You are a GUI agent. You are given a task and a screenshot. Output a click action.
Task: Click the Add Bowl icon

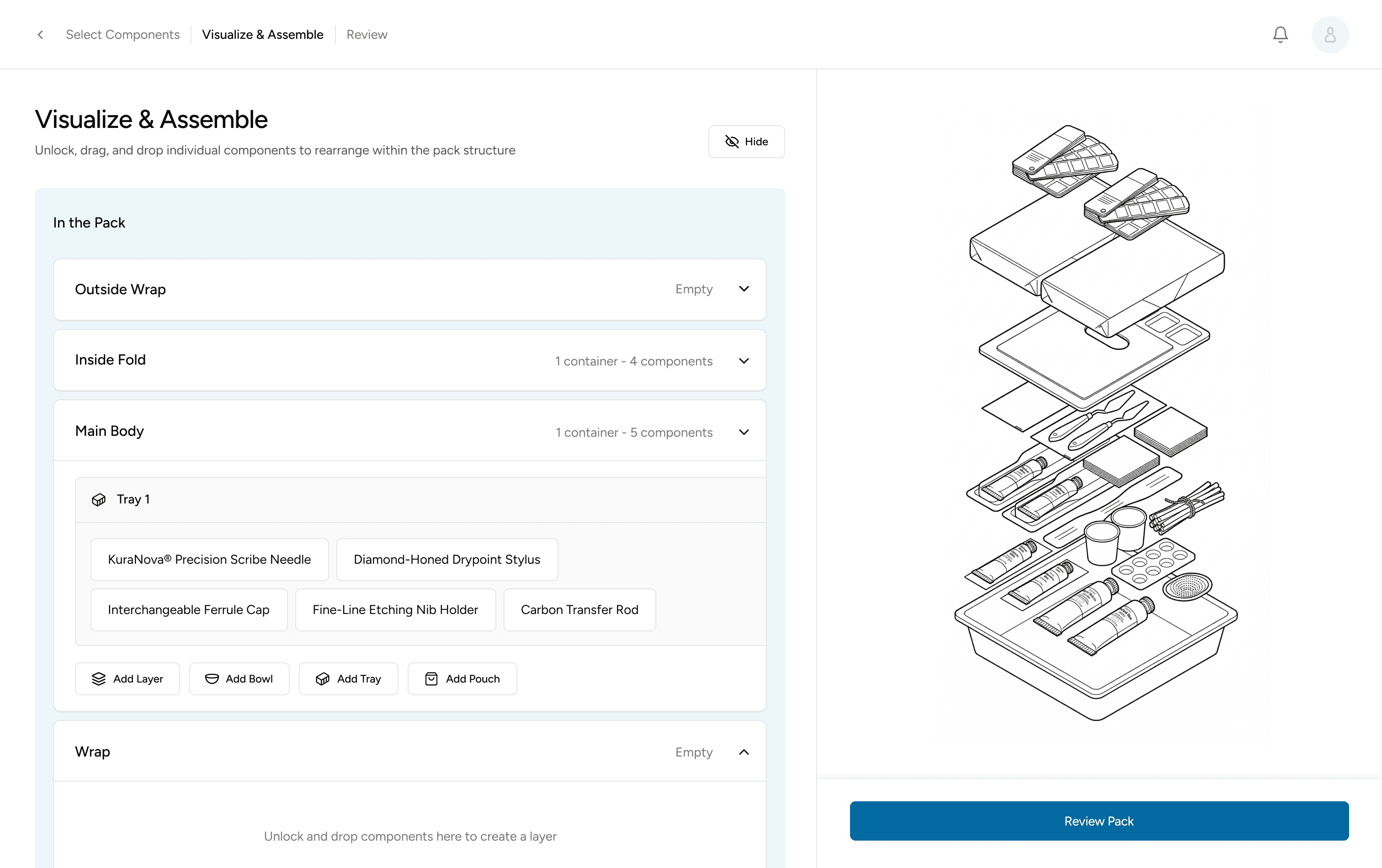point(212,679)
